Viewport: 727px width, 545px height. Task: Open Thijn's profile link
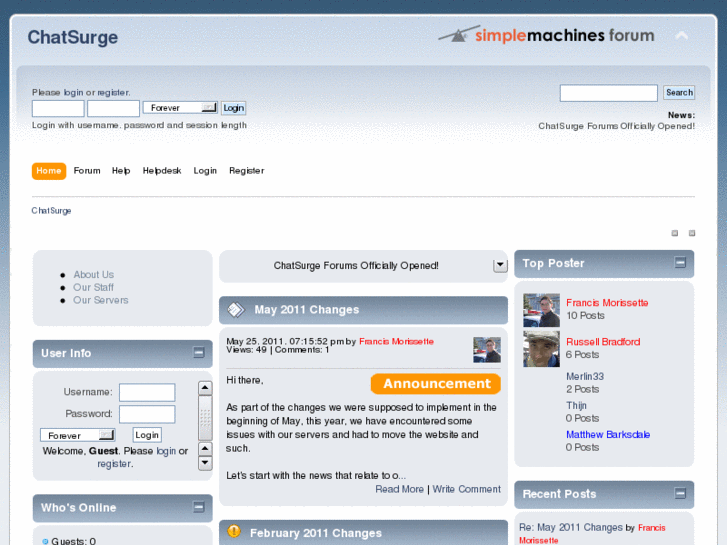pyautogui.click(x=576, y=405)
